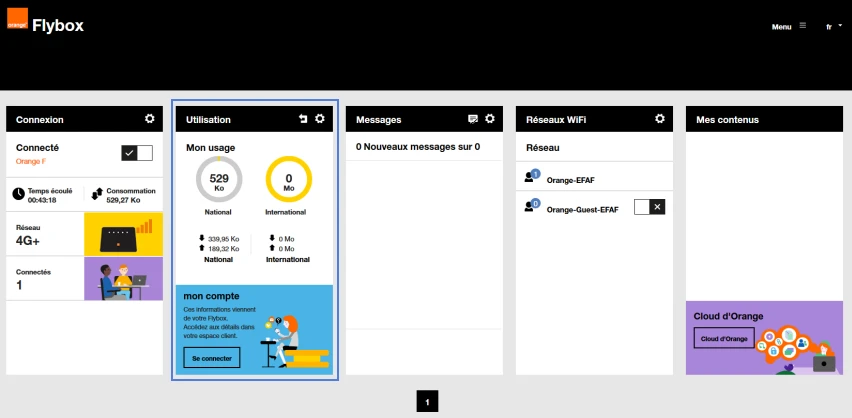
Task: Open Utilisation settings gear
Action: coord(320,118)
